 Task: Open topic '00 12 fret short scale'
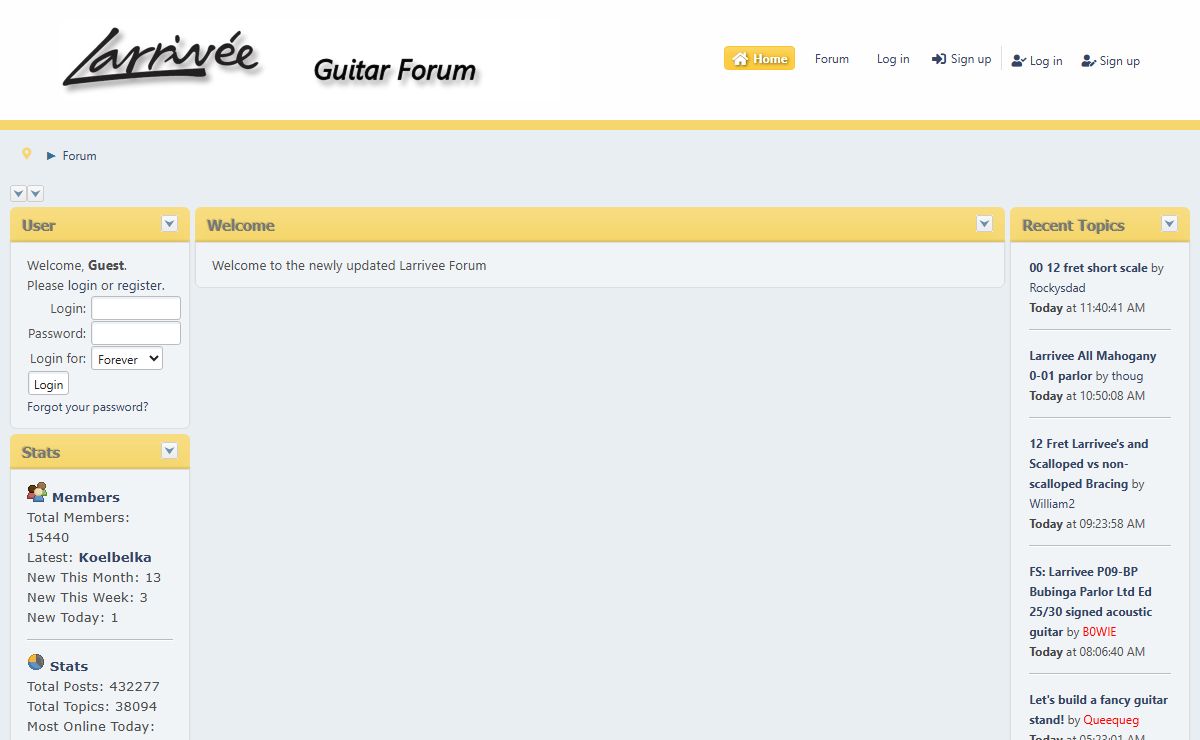[x=1088, y=268]
